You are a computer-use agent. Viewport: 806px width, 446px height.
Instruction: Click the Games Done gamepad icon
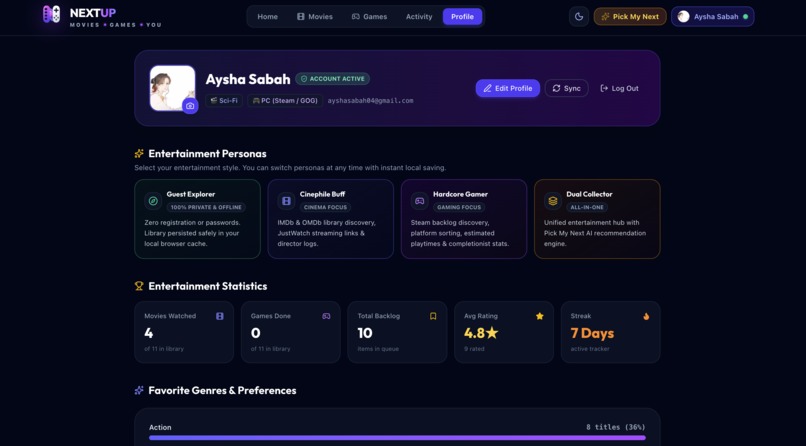(326, 316)
